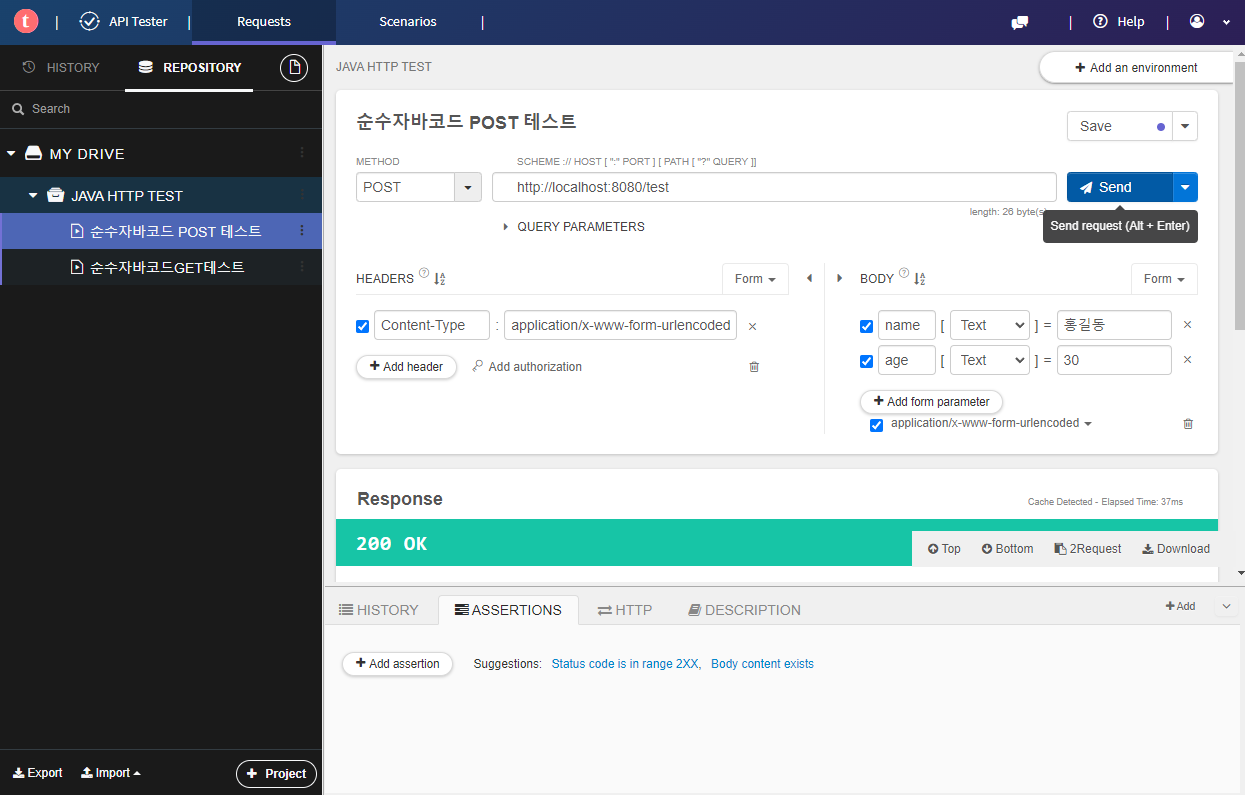Open MY DRIVE more-options menu

coord(302,153)
